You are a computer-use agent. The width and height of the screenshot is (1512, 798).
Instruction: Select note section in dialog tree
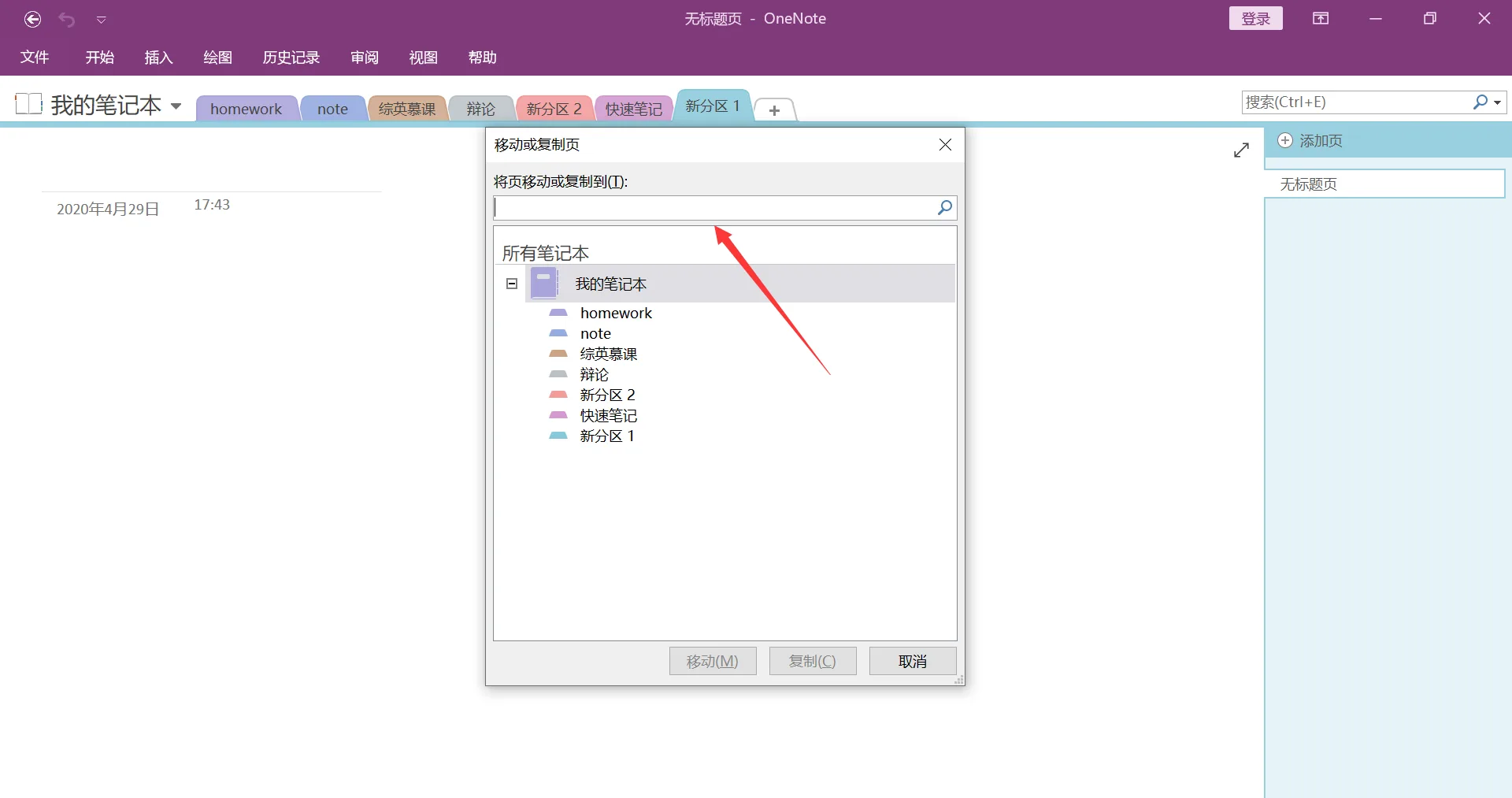point(595,334)
